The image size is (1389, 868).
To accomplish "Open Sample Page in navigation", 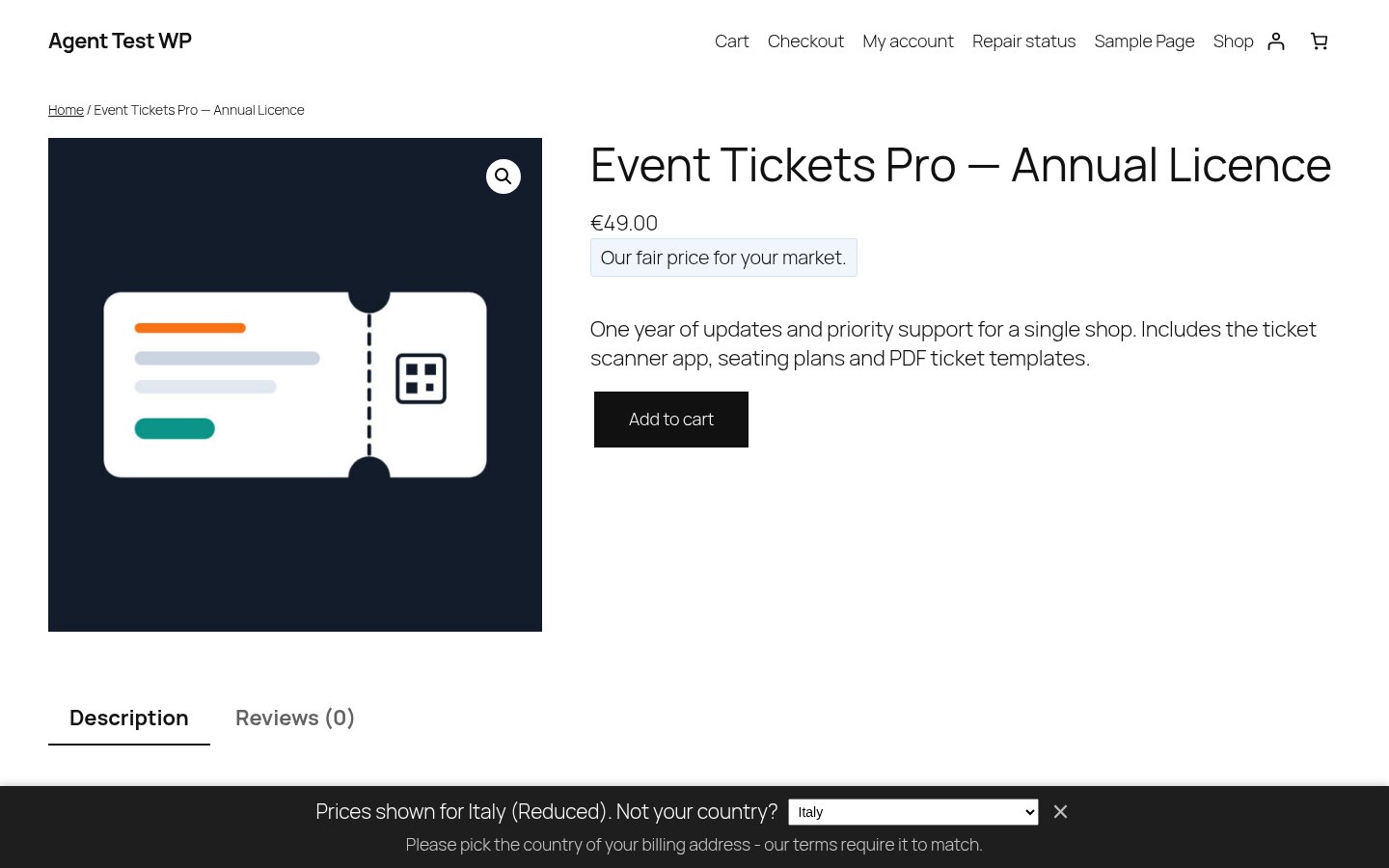I will [x=1144, y=41].
